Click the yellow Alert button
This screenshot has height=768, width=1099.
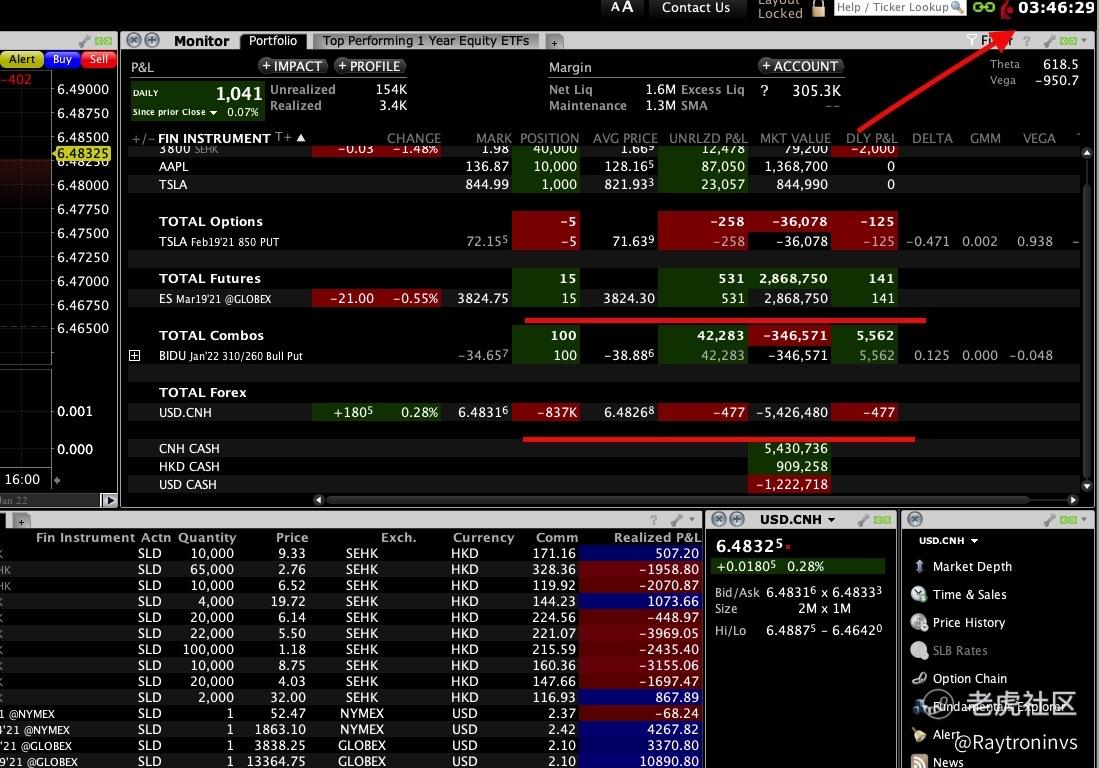point(22,60)
